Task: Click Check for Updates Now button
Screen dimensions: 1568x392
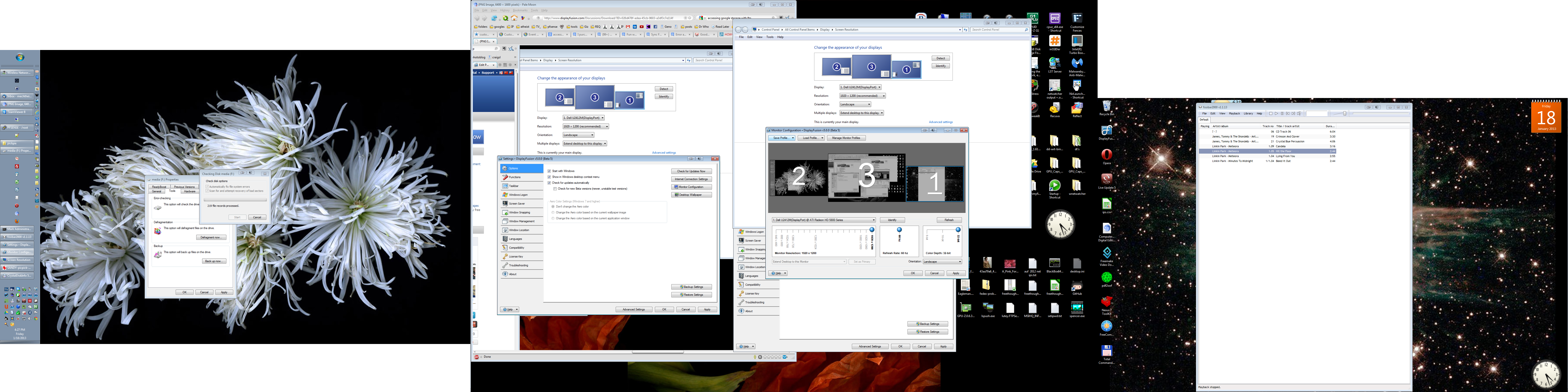Action: [x=691, y=171]
